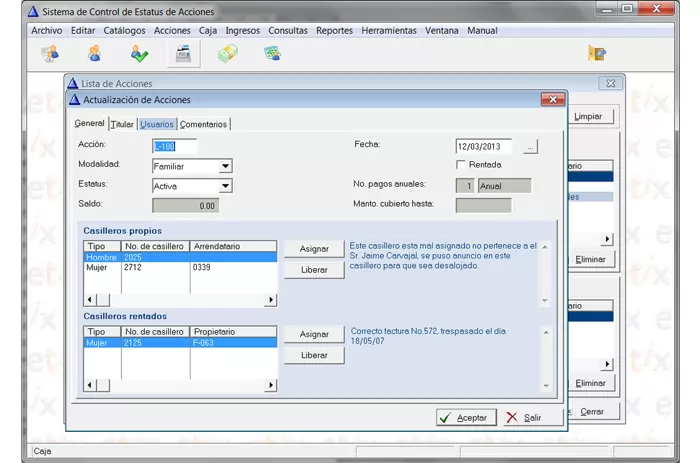Open the Comentarios tab

click(203, 124)
